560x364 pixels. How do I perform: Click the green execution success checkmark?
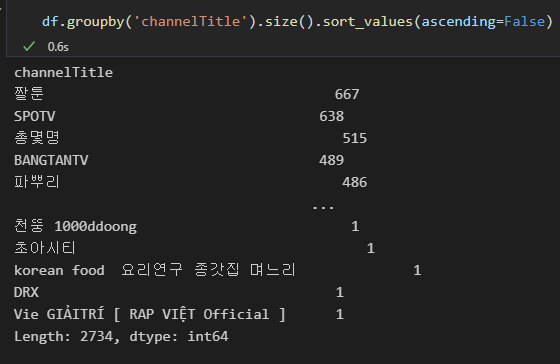pos(29,46)
